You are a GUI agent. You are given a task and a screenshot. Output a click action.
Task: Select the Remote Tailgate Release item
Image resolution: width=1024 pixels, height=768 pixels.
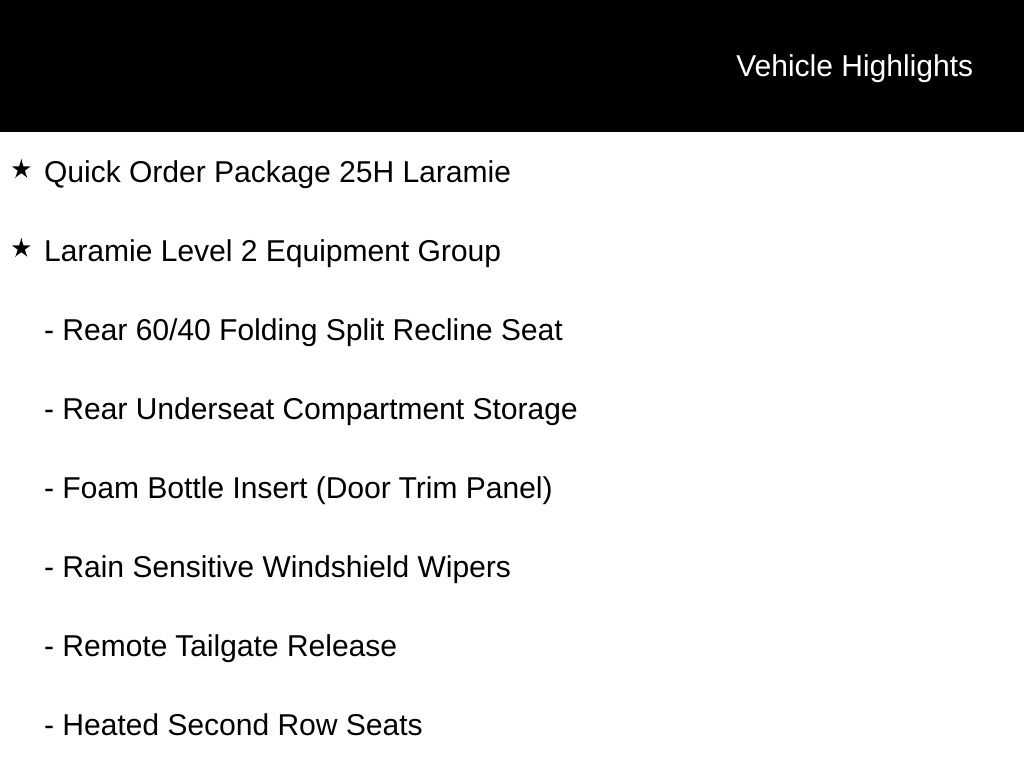[229, 646]
